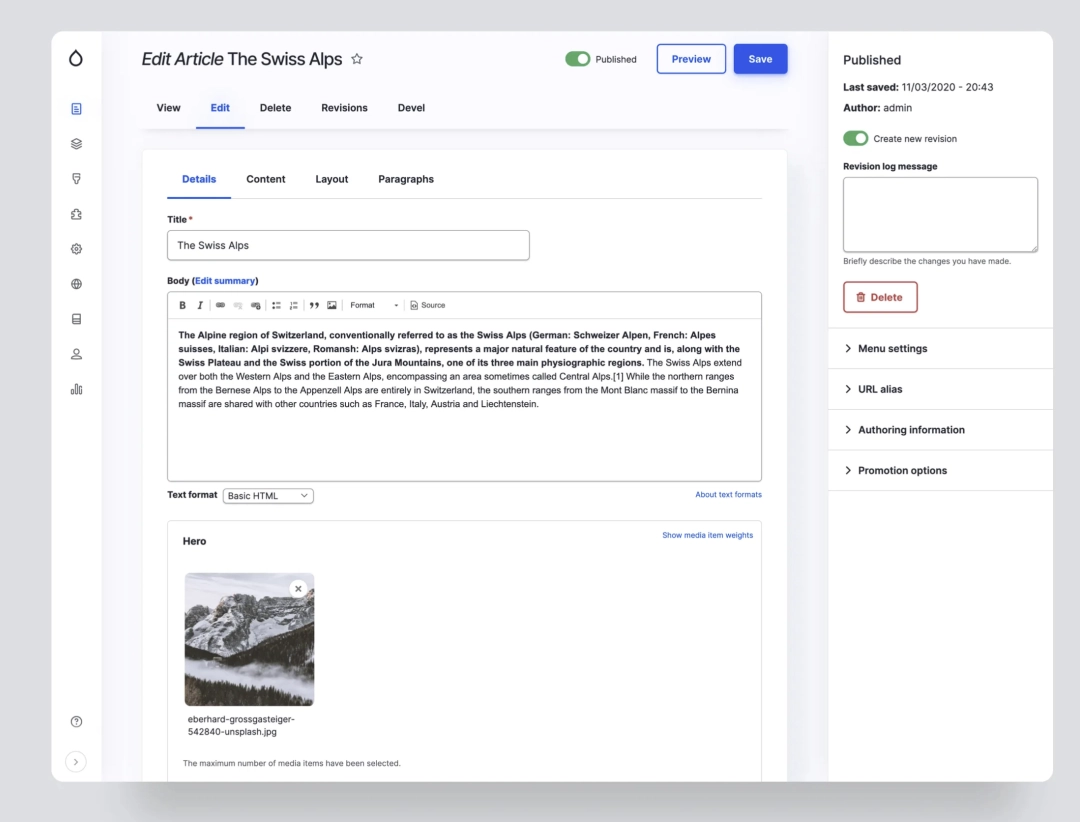Click the Drupal drop logo icon
The width and height of the screenshot is (1080, 822).
(x=76, y=59)
